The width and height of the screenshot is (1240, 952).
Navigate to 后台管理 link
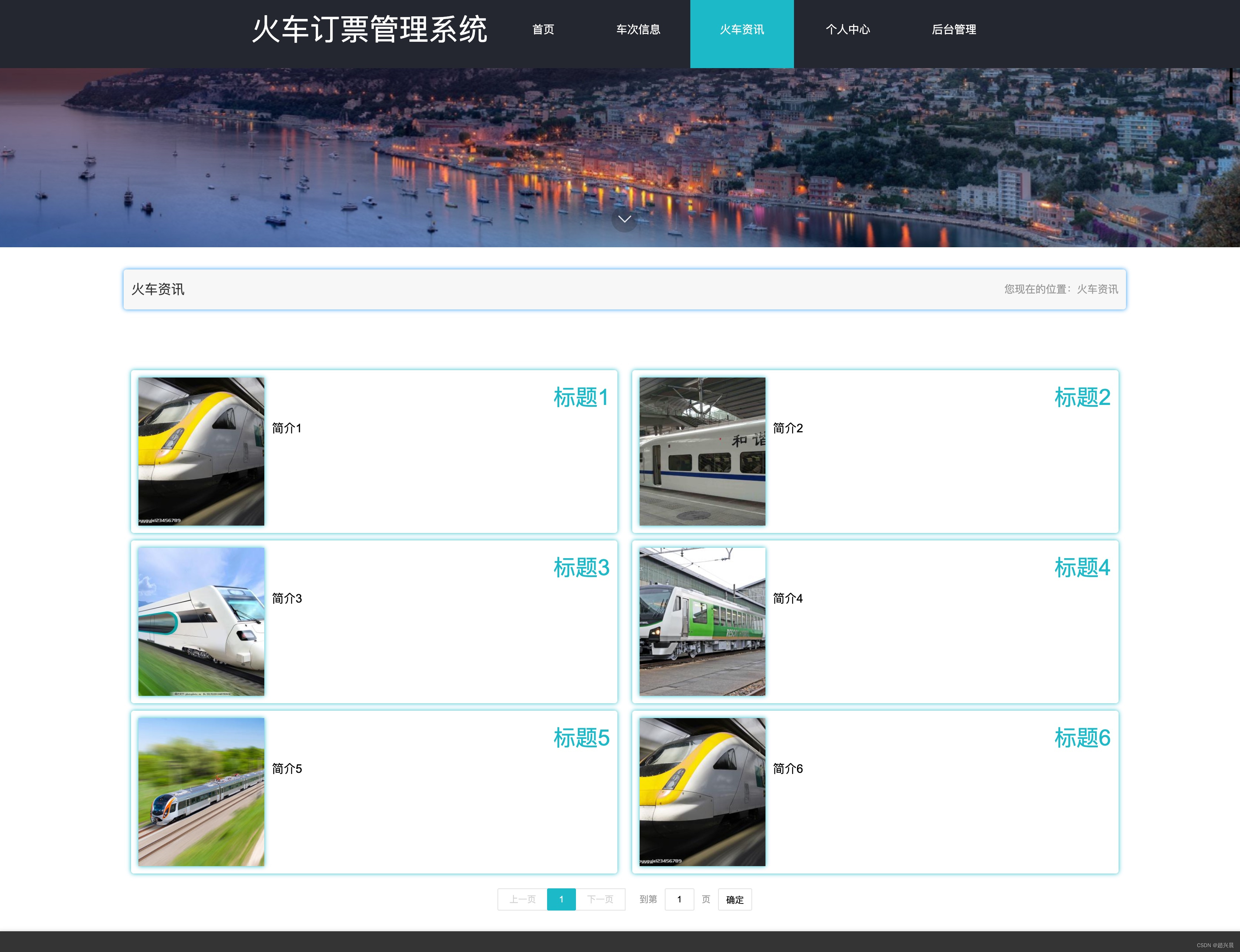point(953,30)
